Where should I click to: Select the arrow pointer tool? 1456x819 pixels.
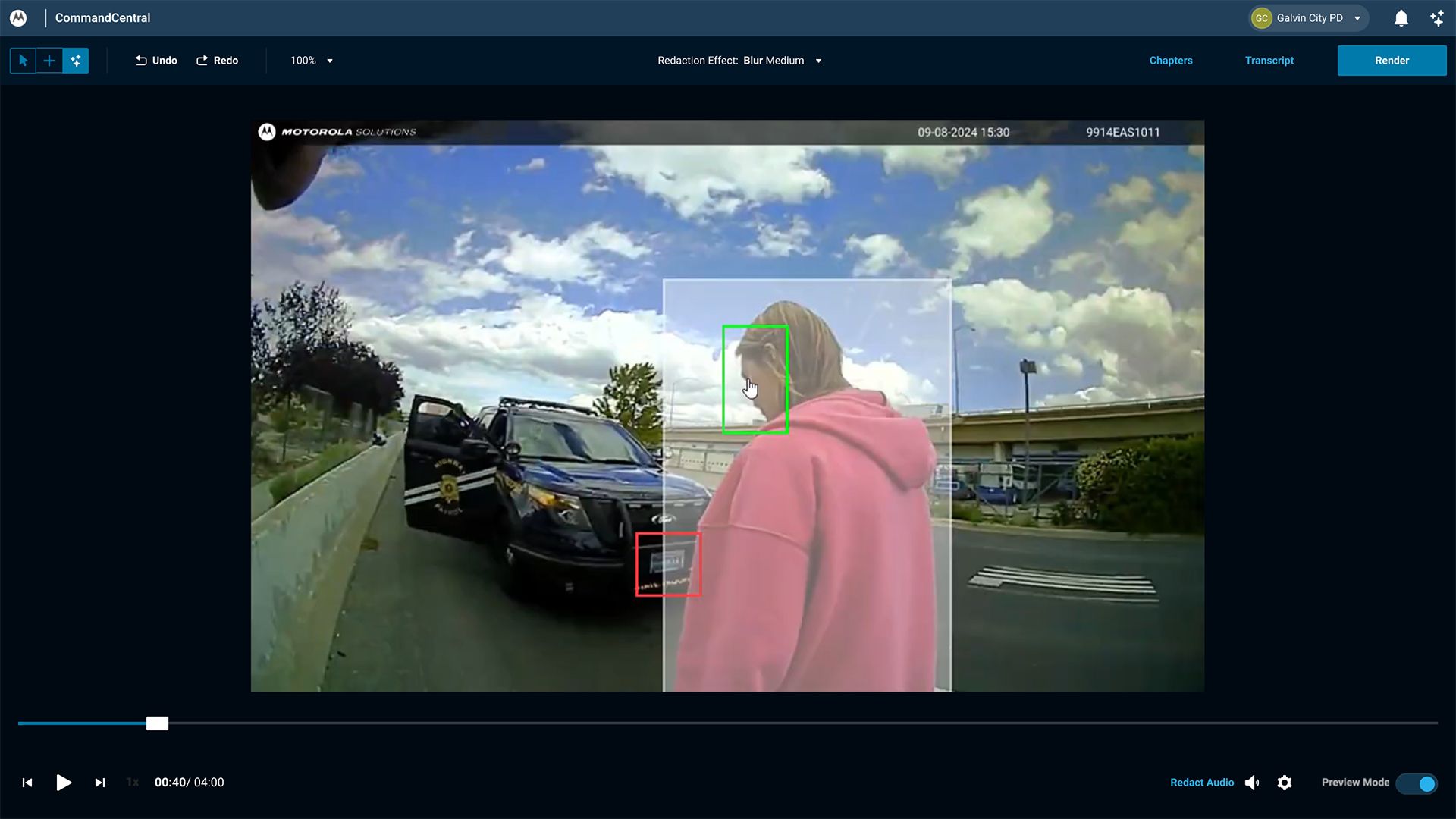tap(23, 61)
